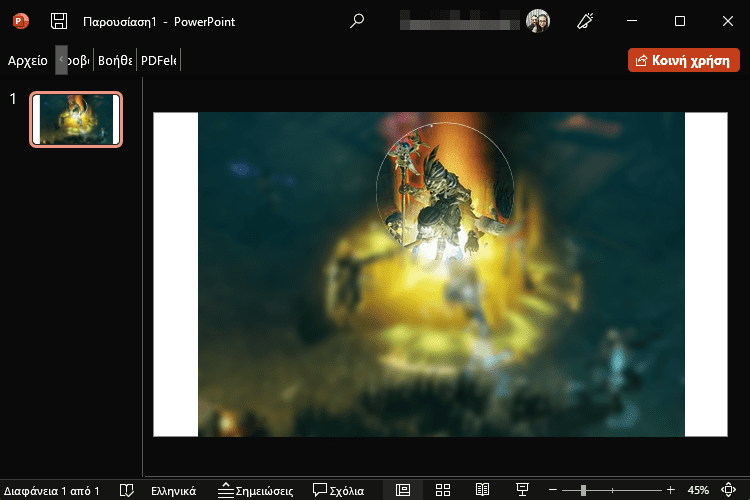Minimize the PowerPoint window
This screenshot has width=750, height=500.
coord(632,21)
